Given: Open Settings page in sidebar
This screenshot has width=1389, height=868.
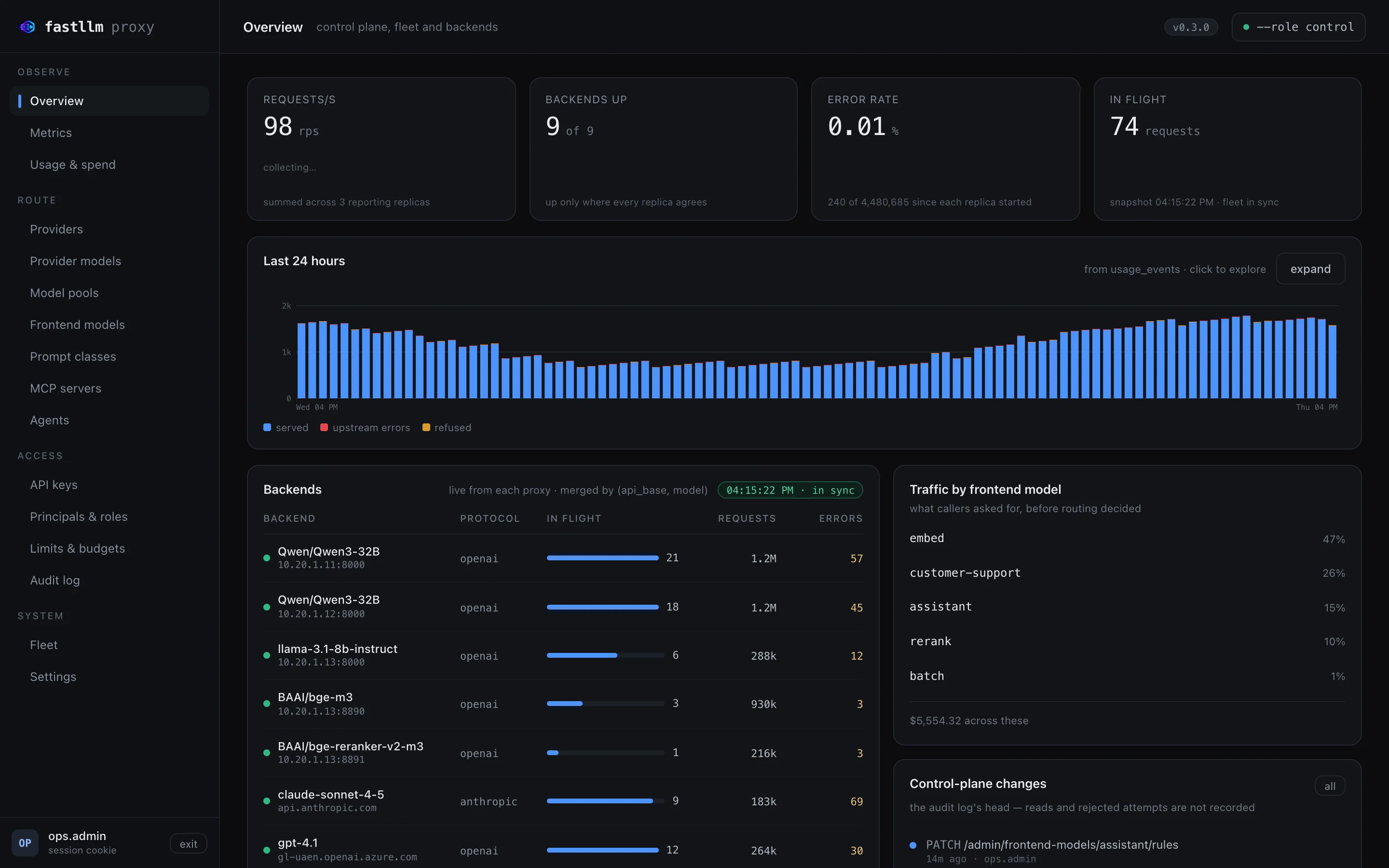Looking at the screenshot, I should 109,677.
